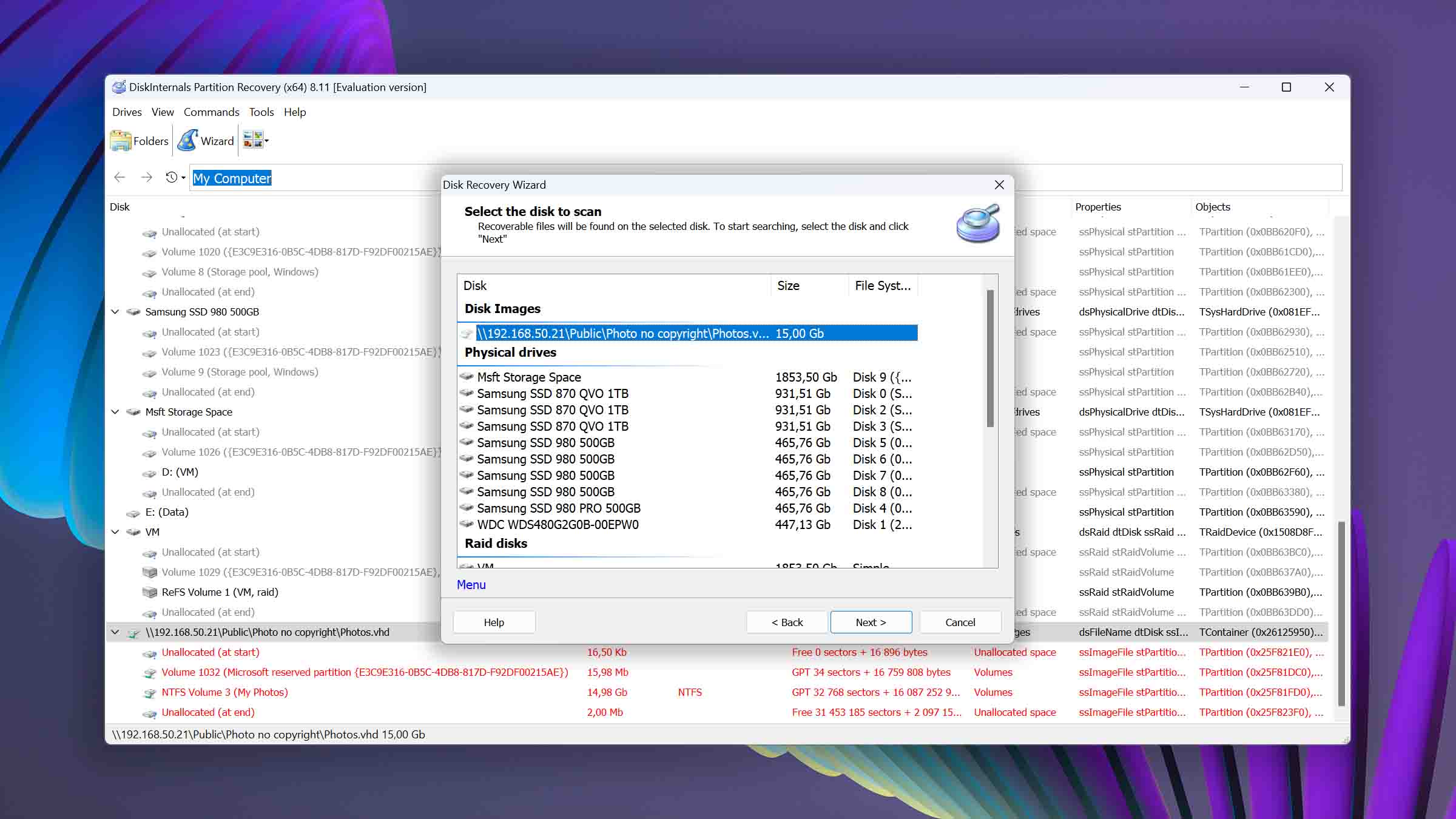The height and width of the screenshot is (819, 1456).
Task: Select Volume 8 (Storage pool, Windows)
Action: 240,272
